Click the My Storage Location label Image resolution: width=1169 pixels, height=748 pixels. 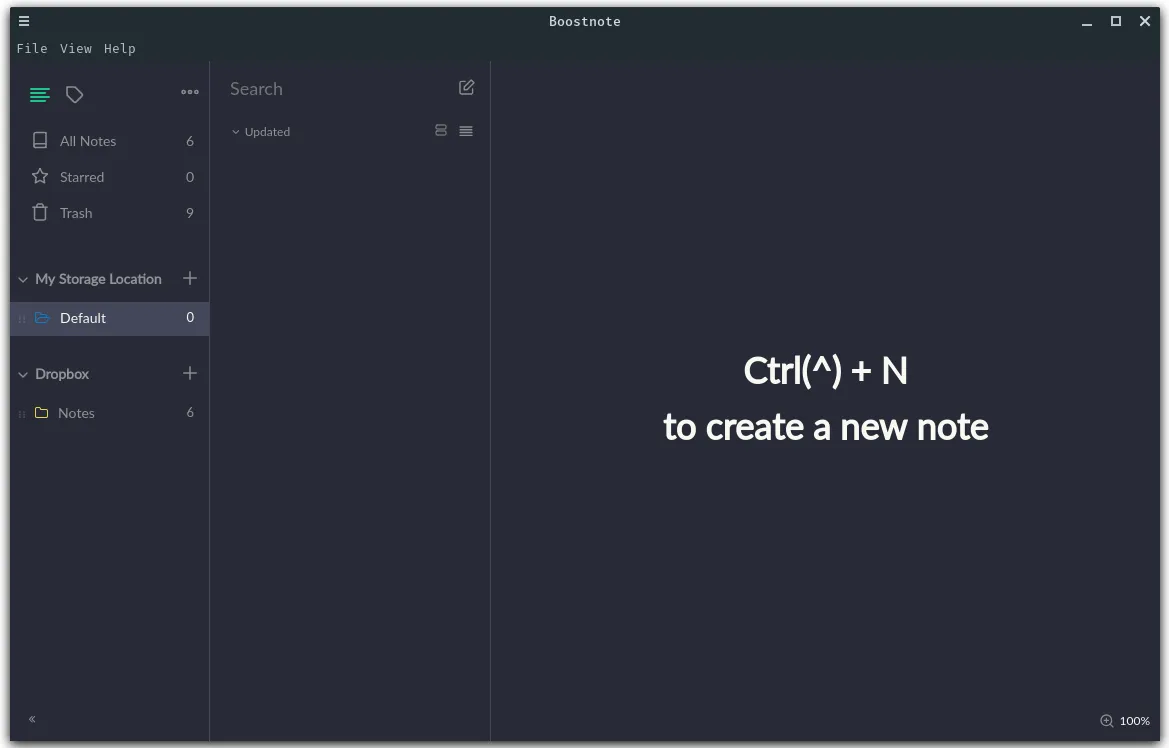98,279
